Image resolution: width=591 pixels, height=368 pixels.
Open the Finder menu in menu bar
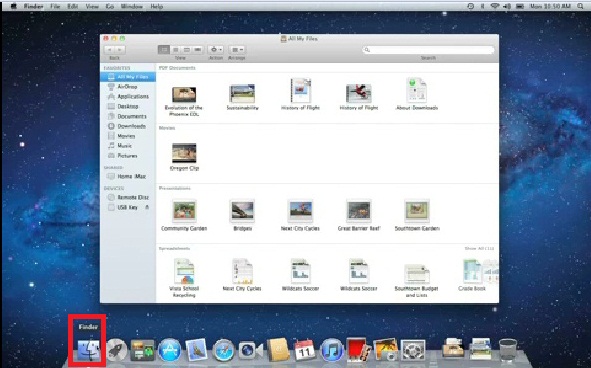point(34,6)
